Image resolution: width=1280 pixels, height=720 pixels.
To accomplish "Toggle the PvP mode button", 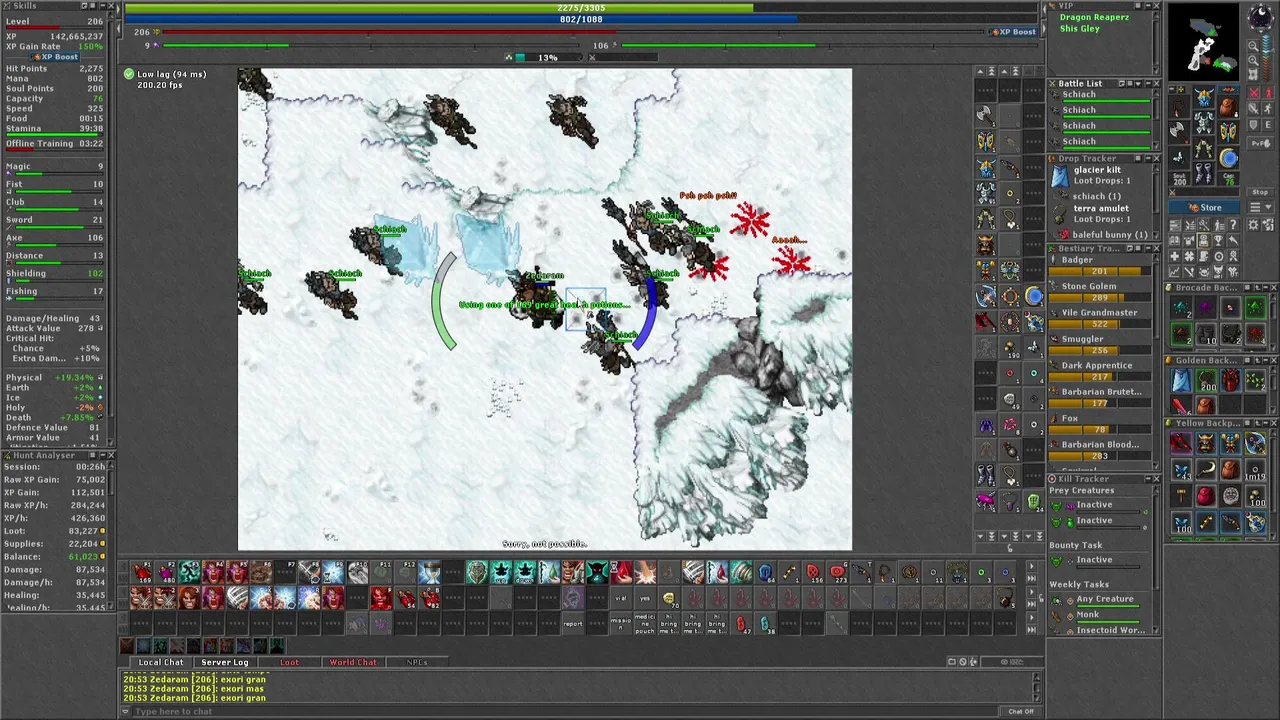I will point(1260,144).
